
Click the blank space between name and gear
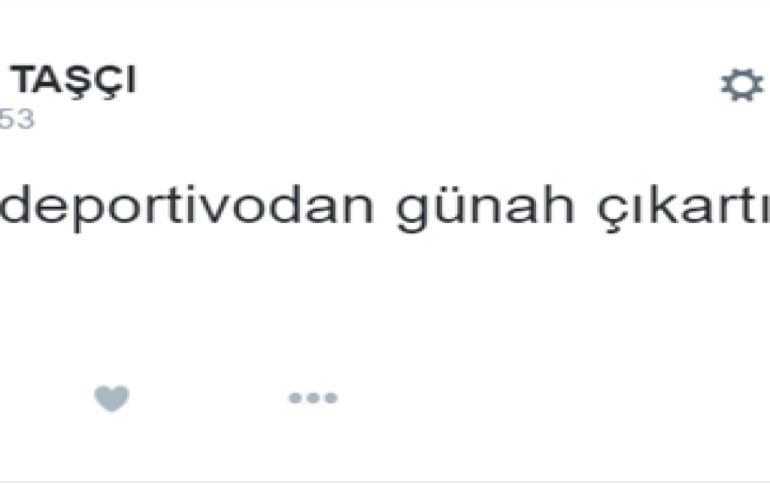pyautogui.click(x=427, y=83)
